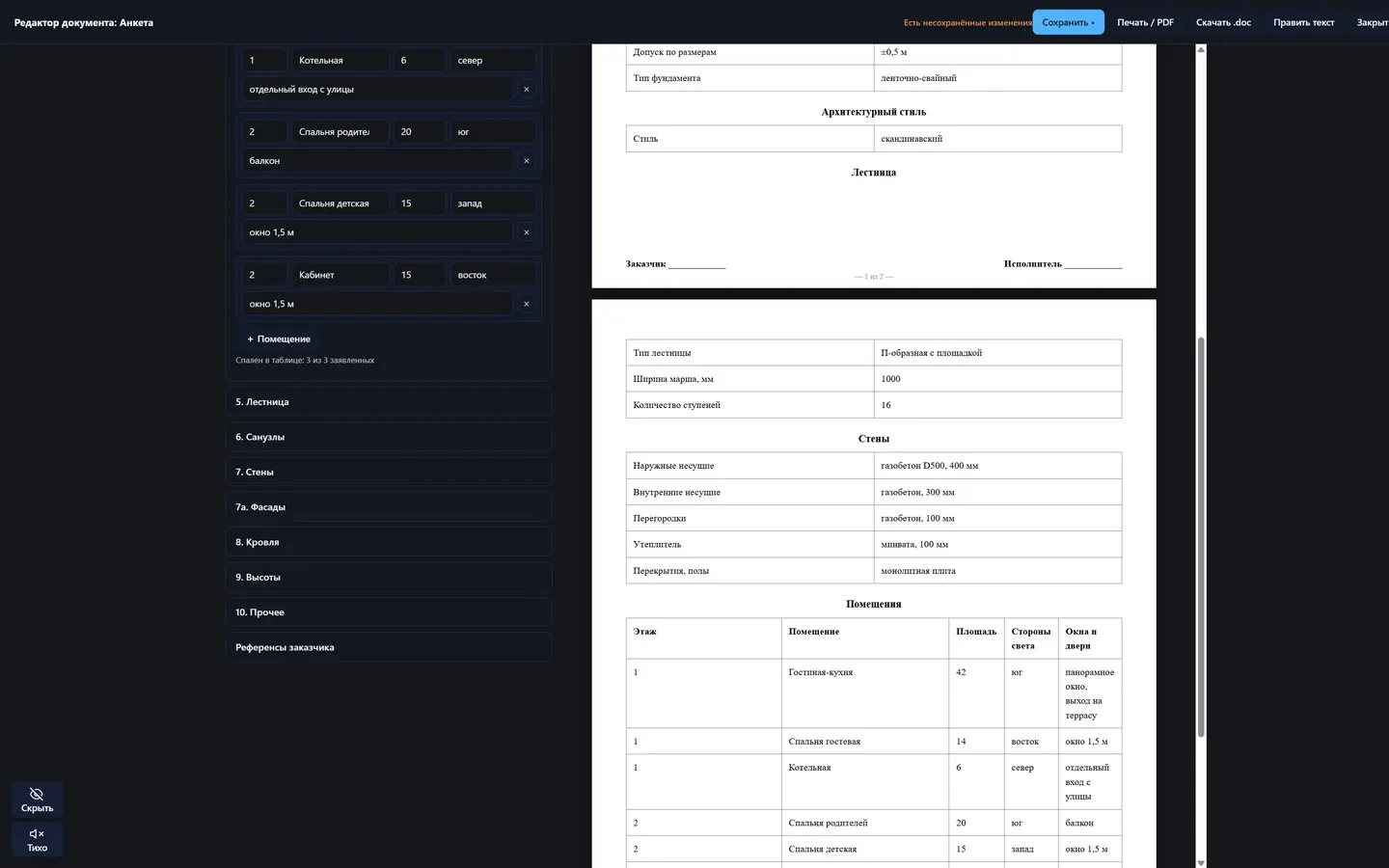The image size is (1389, 868).
Task: Toggle the Тихо mute button
Action: 37,839
